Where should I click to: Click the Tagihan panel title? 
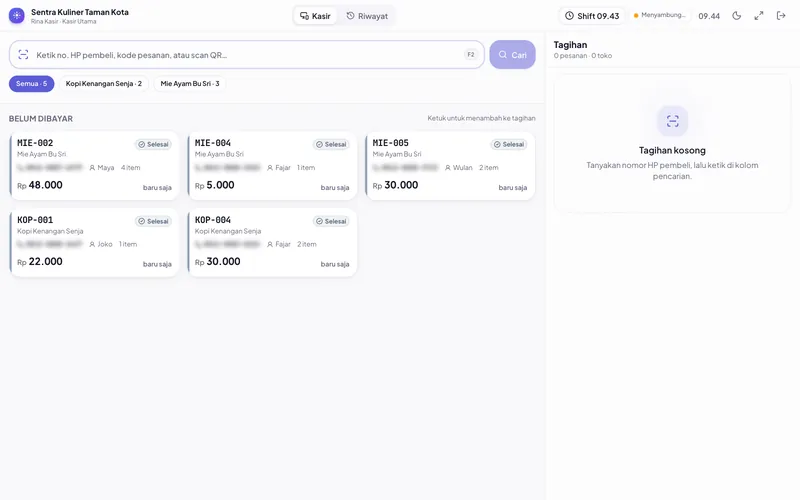coord(570,45)
